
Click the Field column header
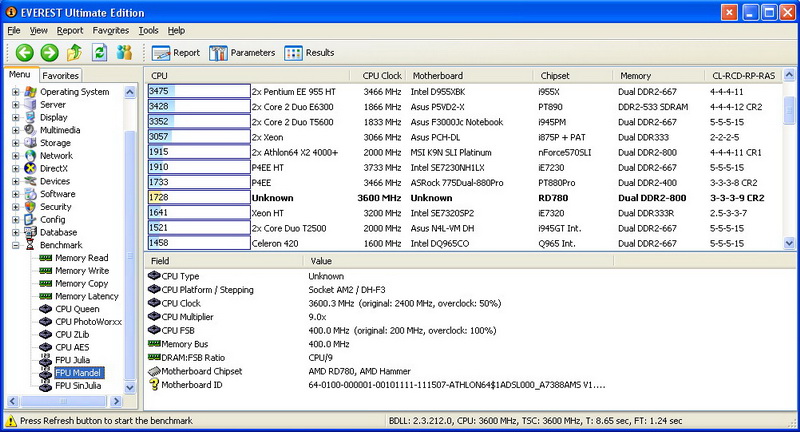[224, 261]
